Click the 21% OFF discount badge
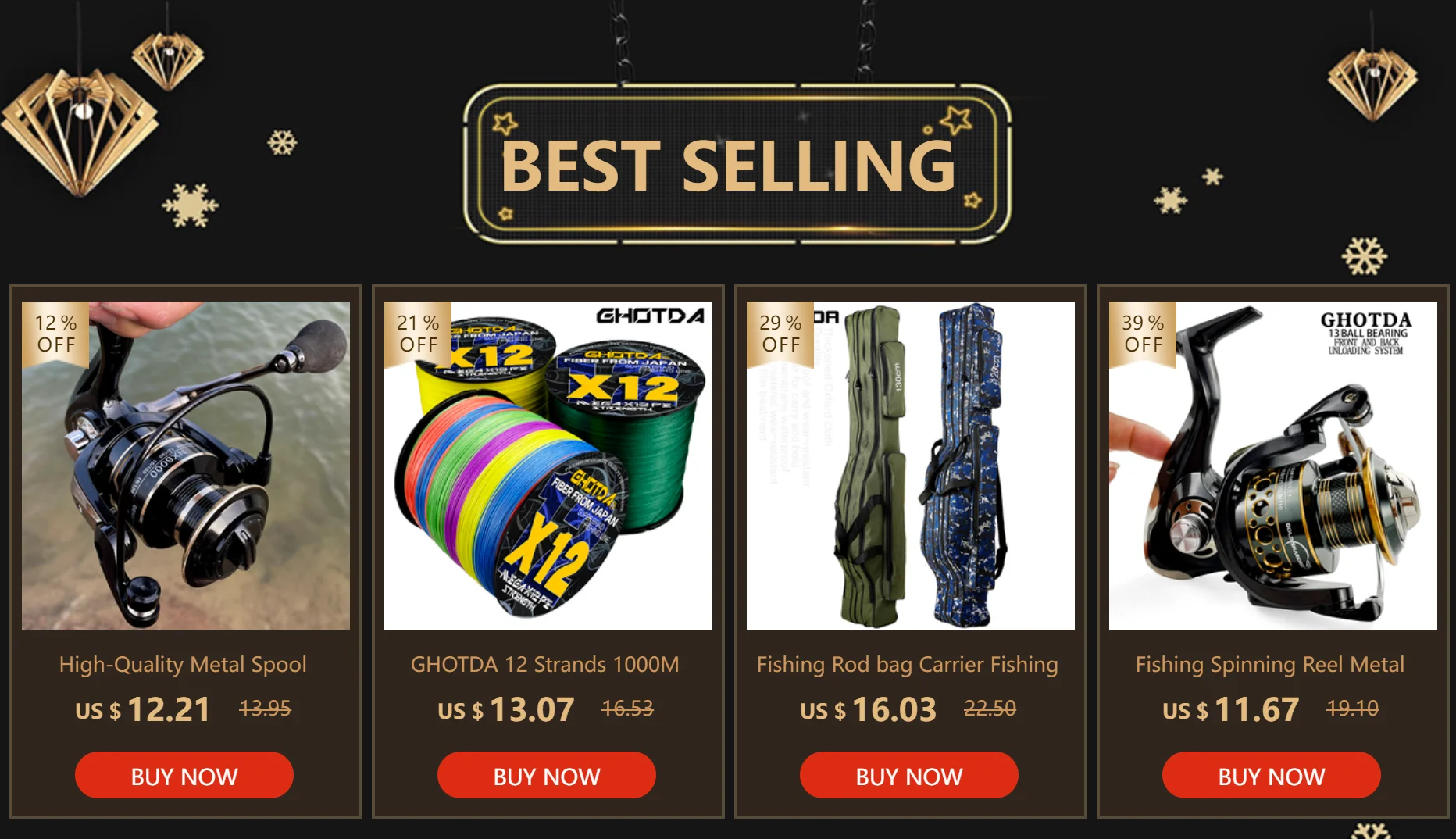The height and width of the screenshot is (839, 1456). 418,334
